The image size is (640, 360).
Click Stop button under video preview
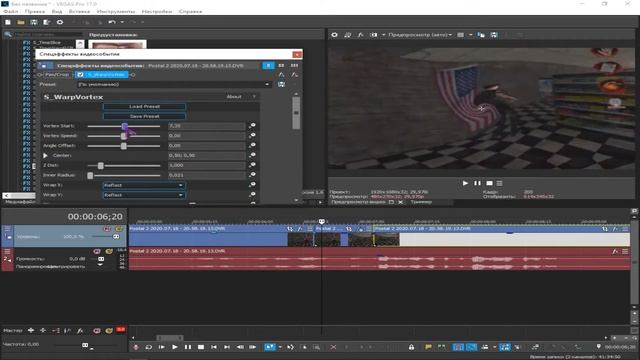pos(489,183)
